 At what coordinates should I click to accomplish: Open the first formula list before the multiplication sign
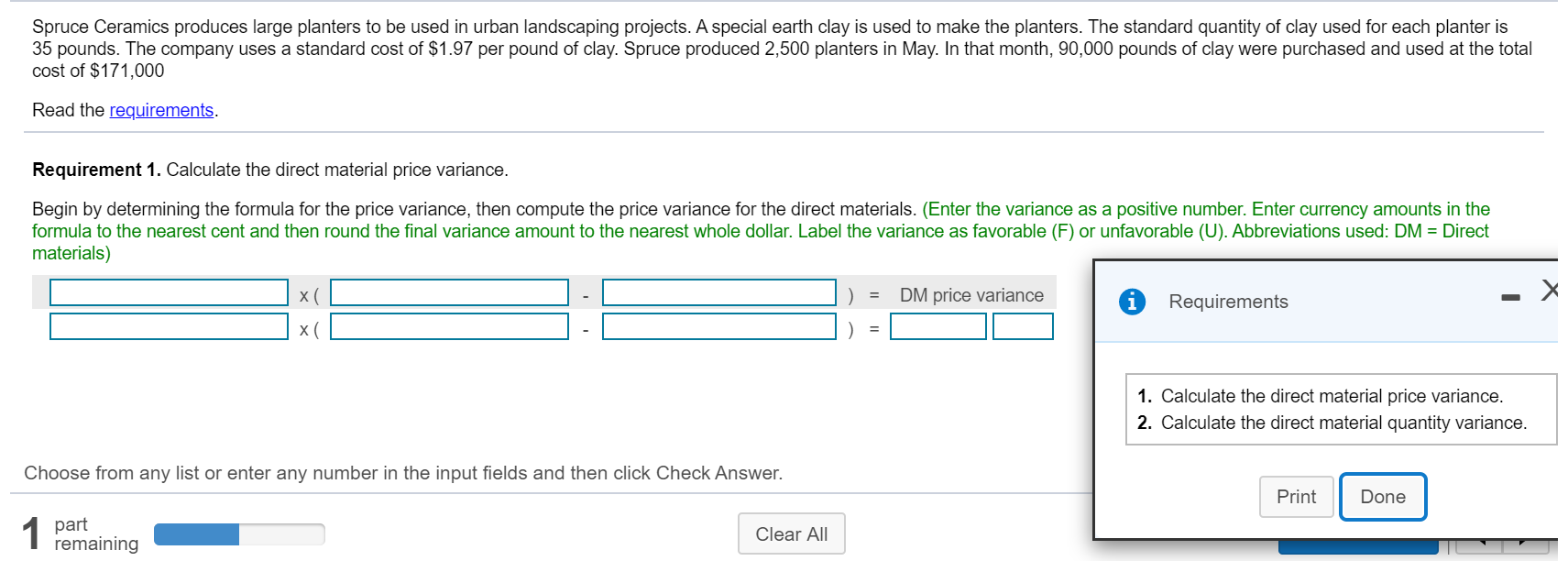pyautogui.click(x=169, y=293)
